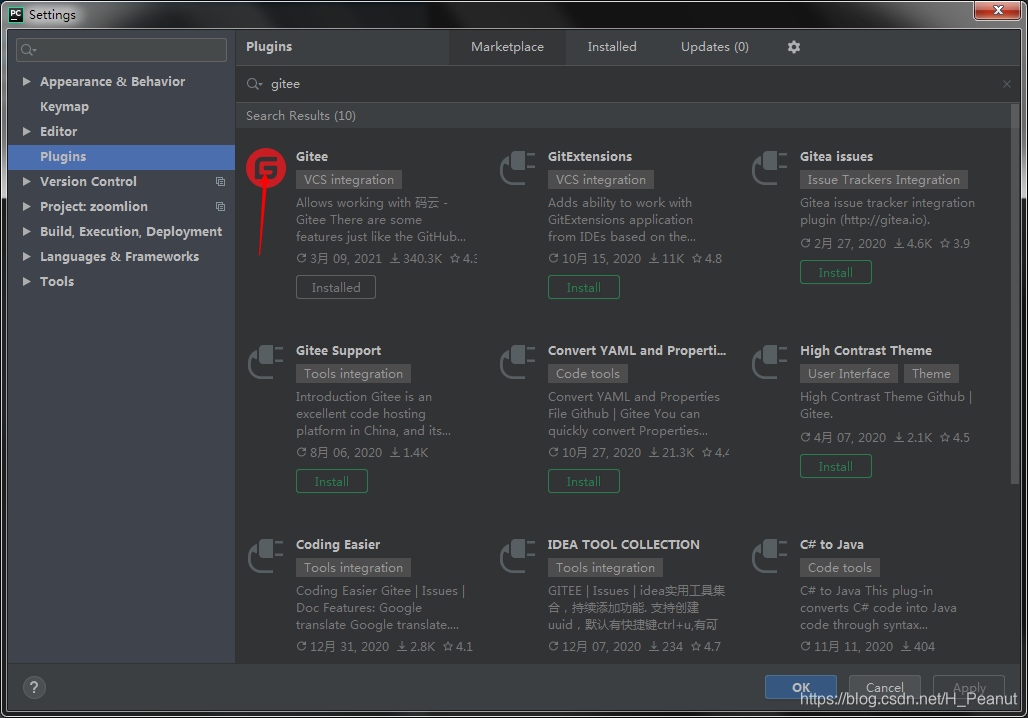Click the C# to Java plug icon
The width and height of the screenshot is (1028, 718).
770,556
